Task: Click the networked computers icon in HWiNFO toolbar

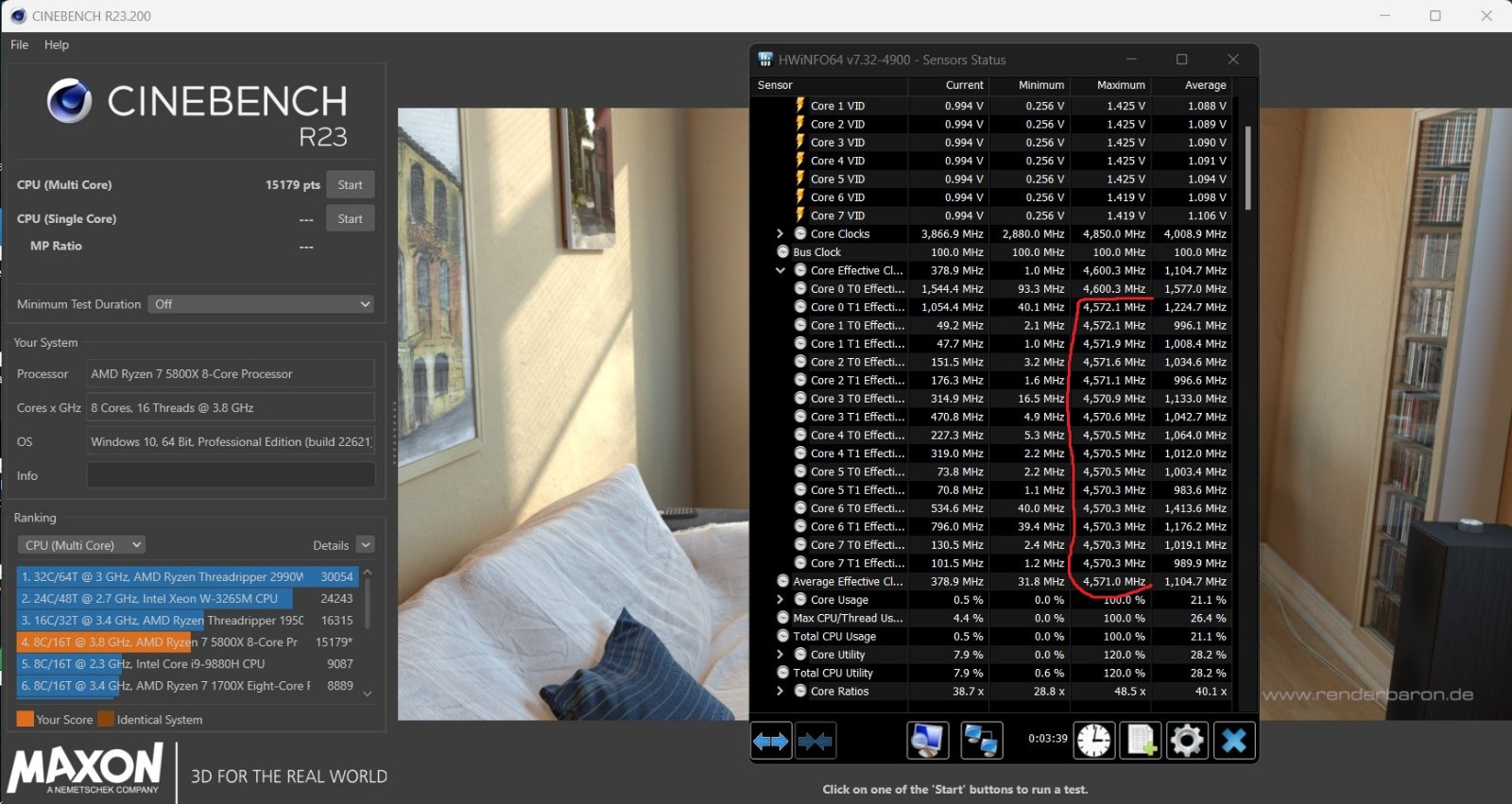Action: click(x=981, y=741)
